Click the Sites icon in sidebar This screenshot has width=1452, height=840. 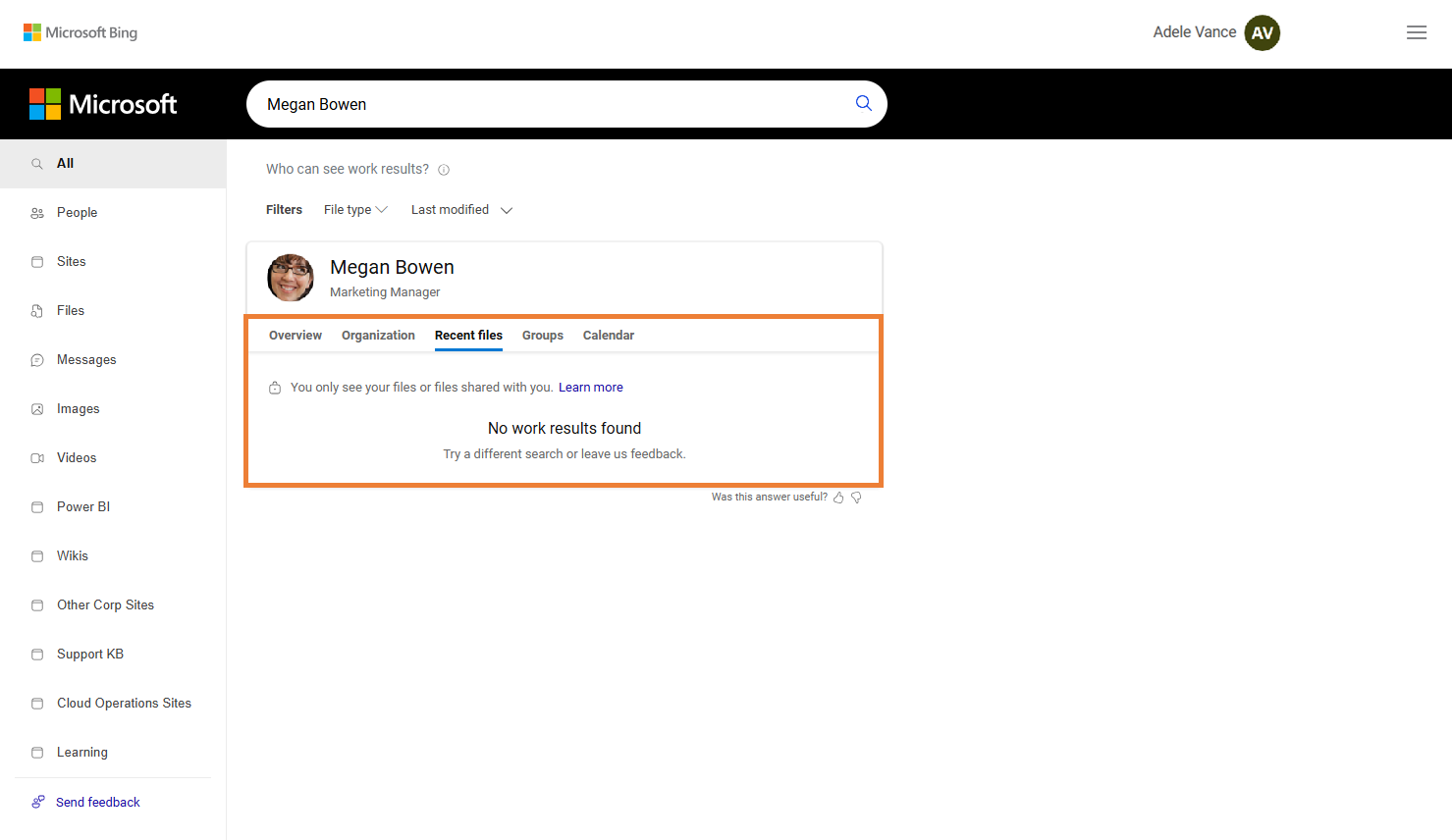[x=37, y=262]
